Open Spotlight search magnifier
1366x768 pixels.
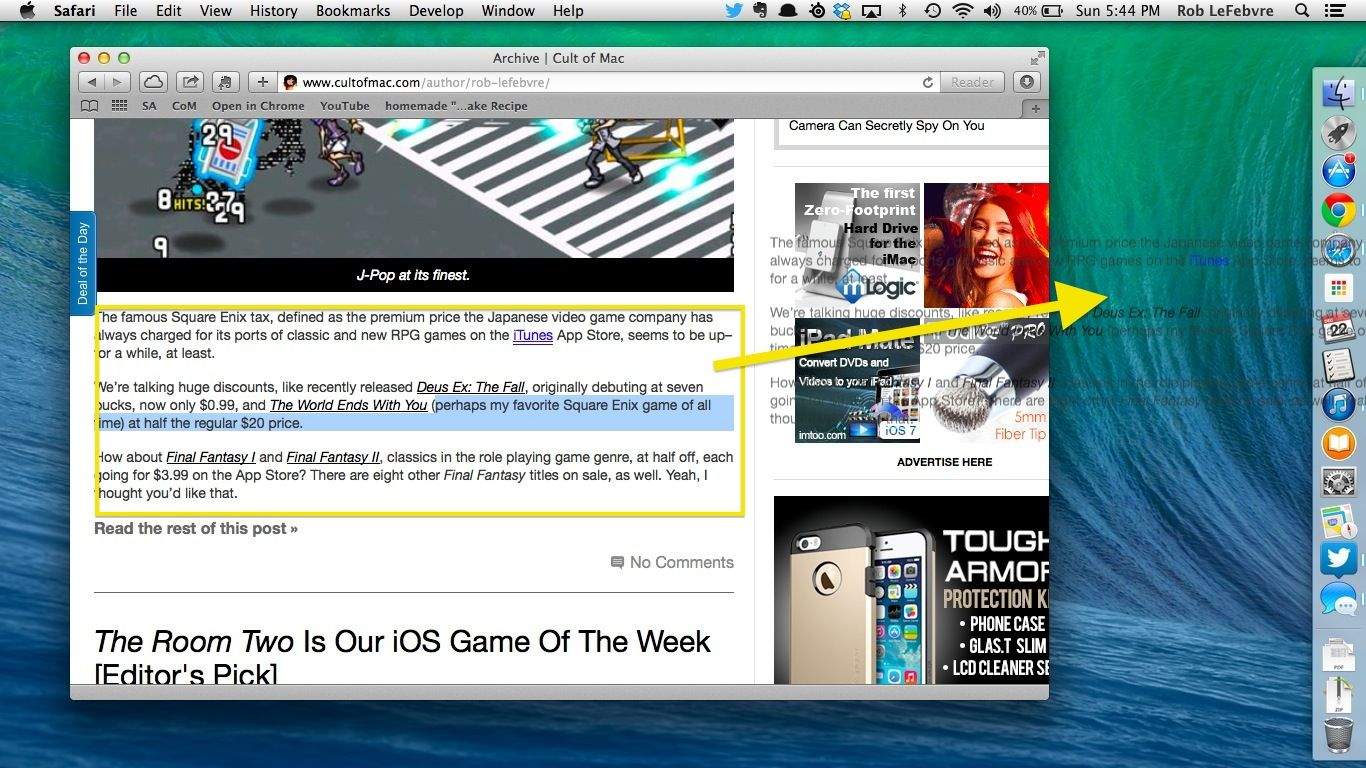(1302, 11)
